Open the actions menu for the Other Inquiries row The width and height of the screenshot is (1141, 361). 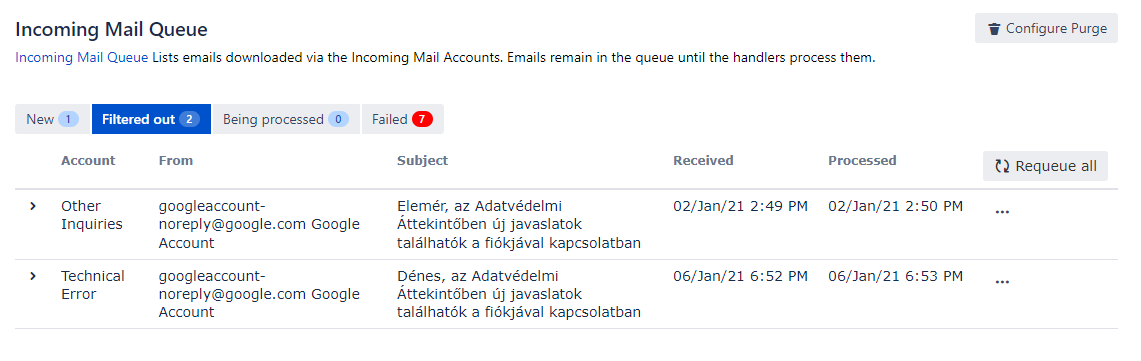click(x=1002, y=212)
